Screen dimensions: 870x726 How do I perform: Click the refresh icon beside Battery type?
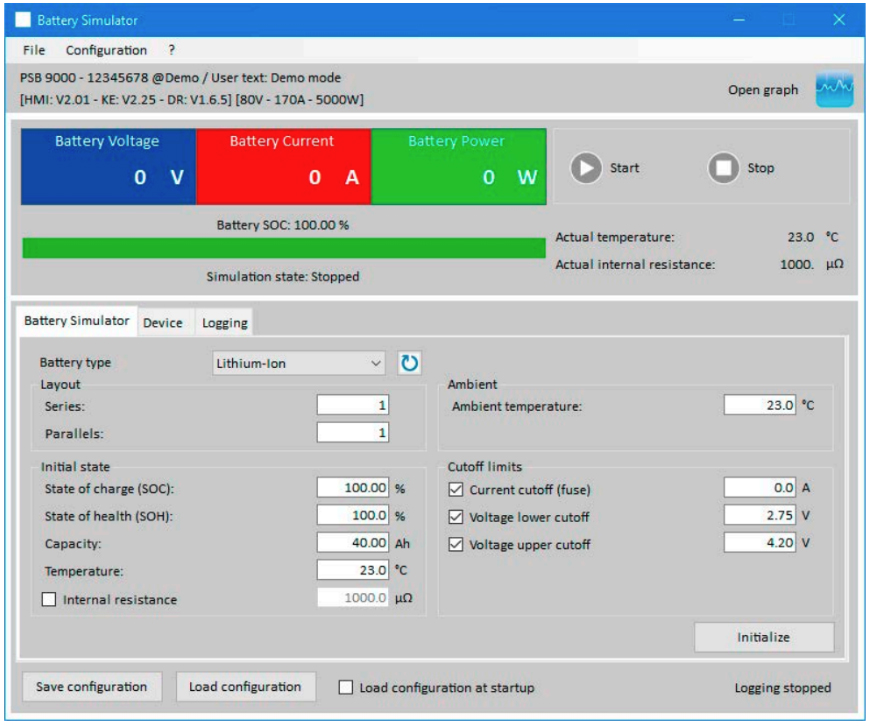pos(409,363)
